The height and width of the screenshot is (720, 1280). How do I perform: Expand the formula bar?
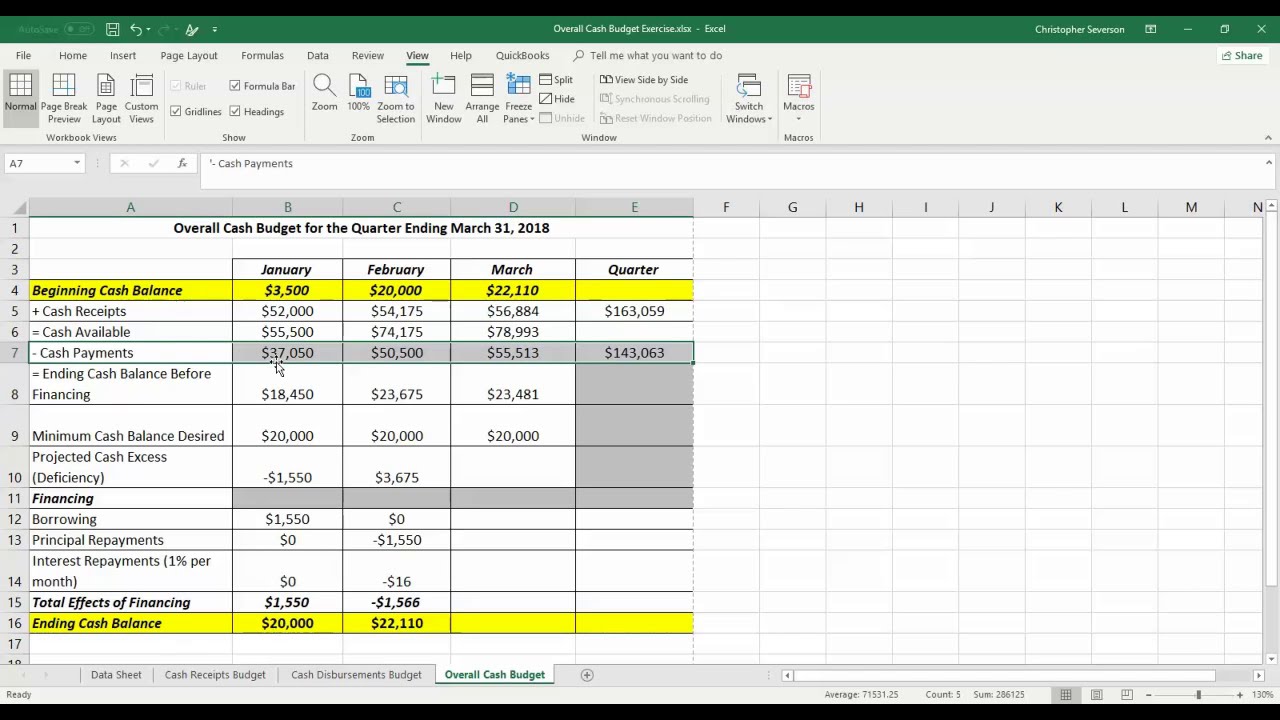point(1268,163)
